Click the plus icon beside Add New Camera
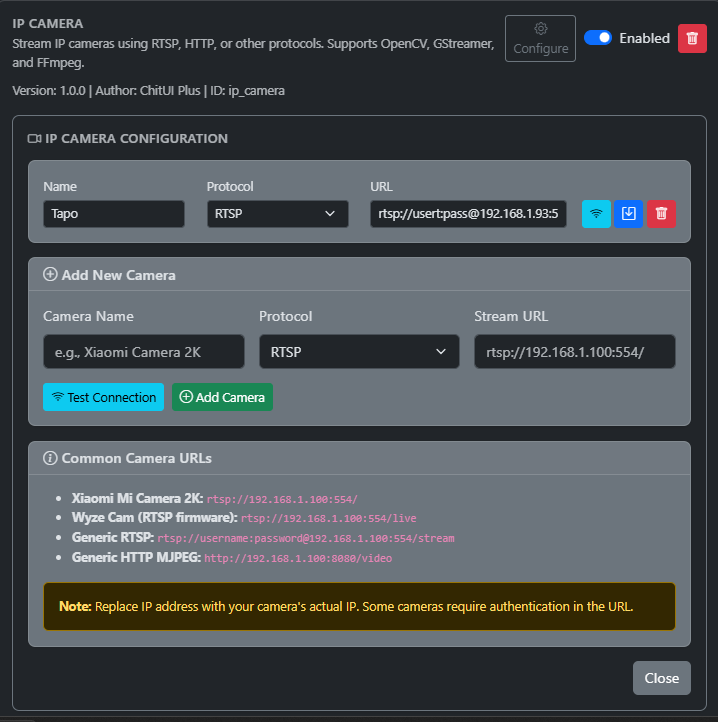The height and width of the screenshot is (722, 718). point(50,275)
